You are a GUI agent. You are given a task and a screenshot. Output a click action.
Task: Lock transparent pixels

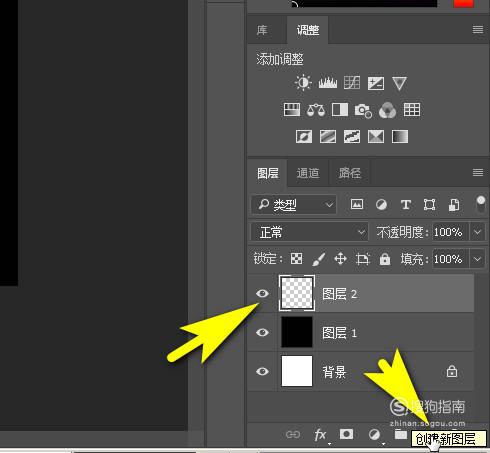pos(296,259)
